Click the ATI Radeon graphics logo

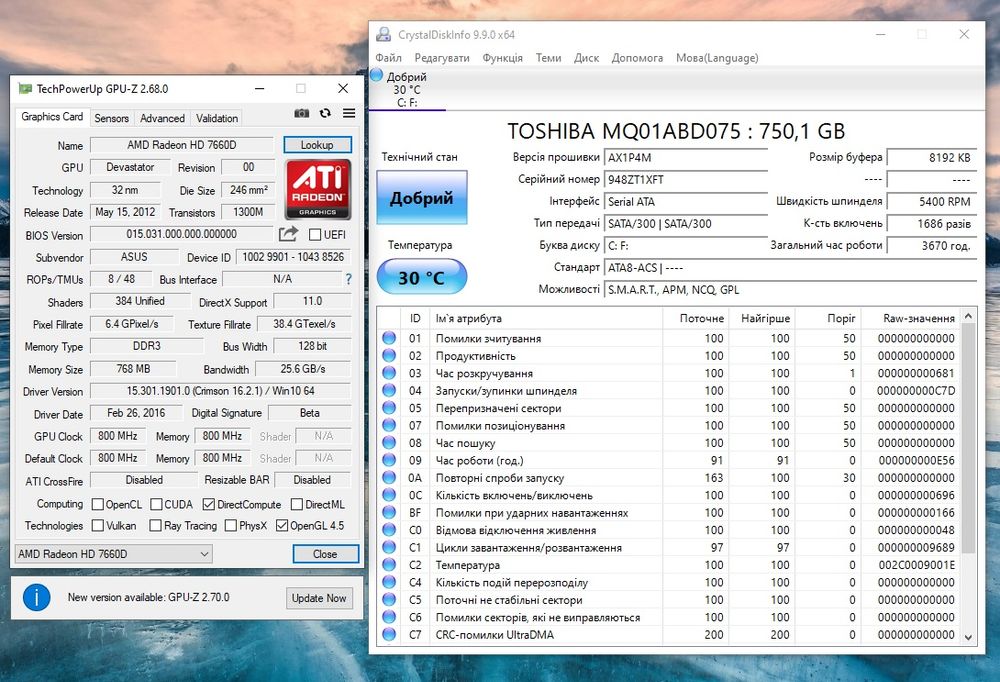tap(318, 189)
